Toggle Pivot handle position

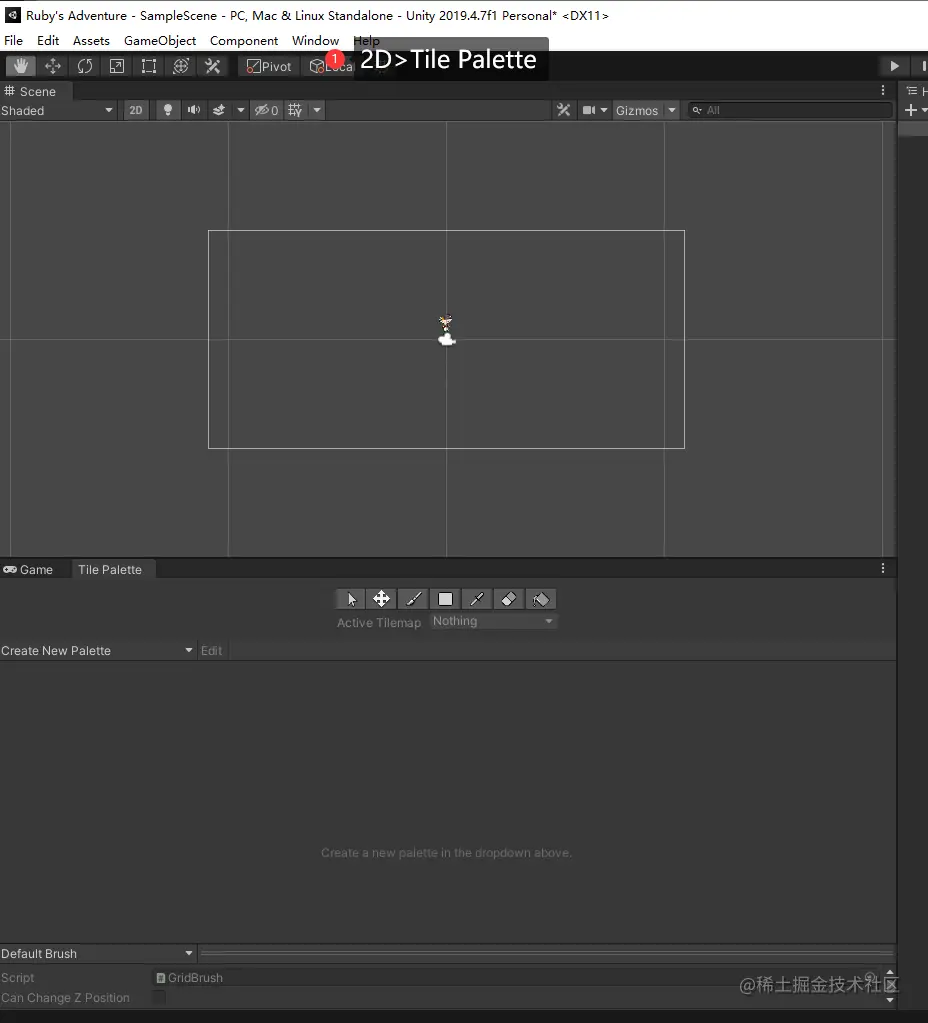coord(269,67)
